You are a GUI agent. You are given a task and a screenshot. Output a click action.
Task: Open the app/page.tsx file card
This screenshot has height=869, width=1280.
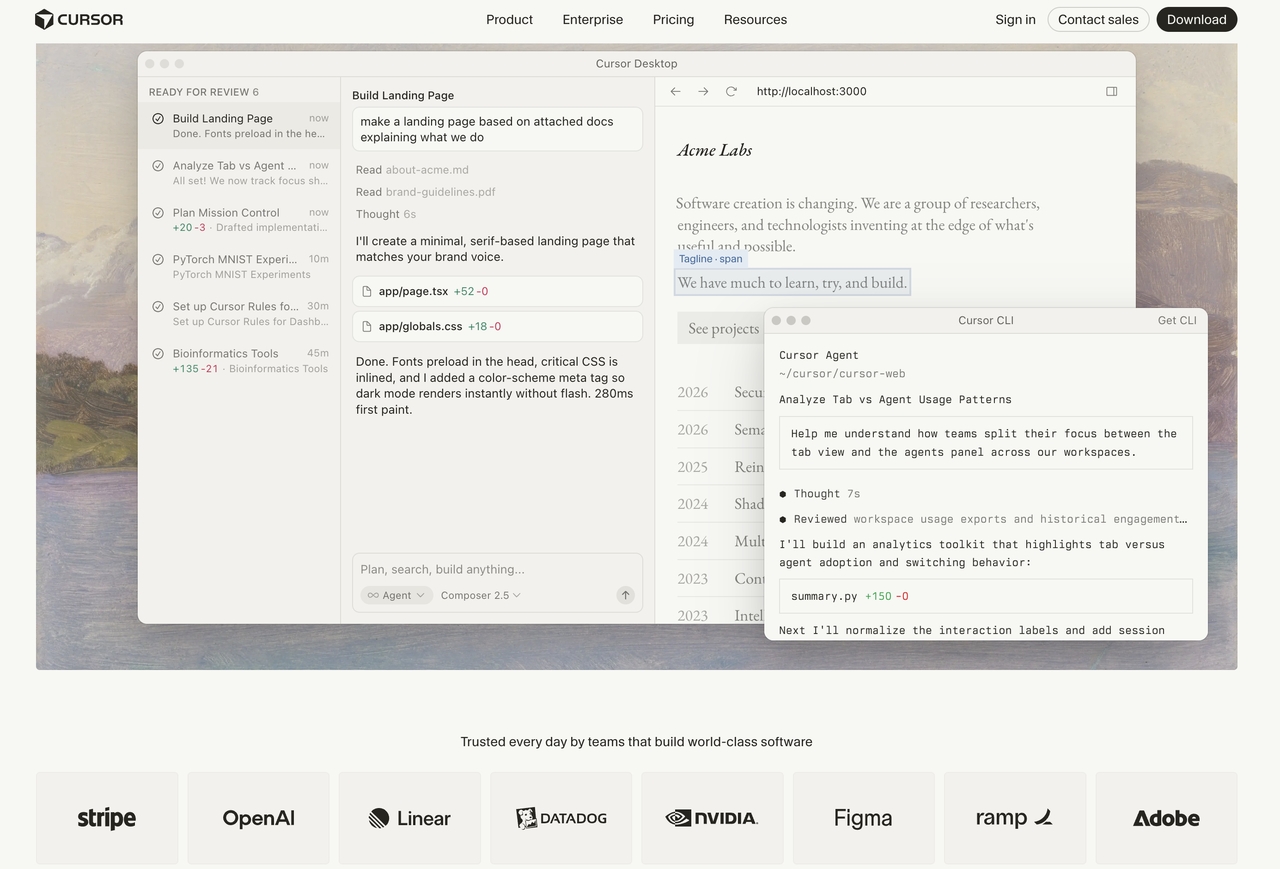[497, 291]
